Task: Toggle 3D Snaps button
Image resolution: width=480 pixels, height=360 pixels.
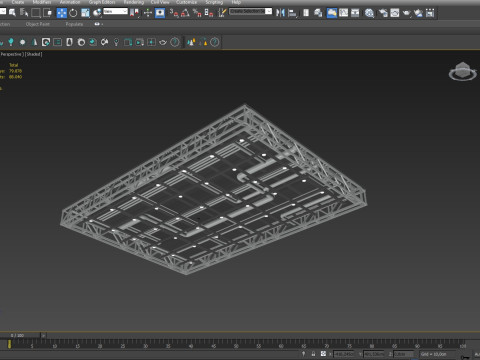Action: pyautogui.click(x=174, y=13)
